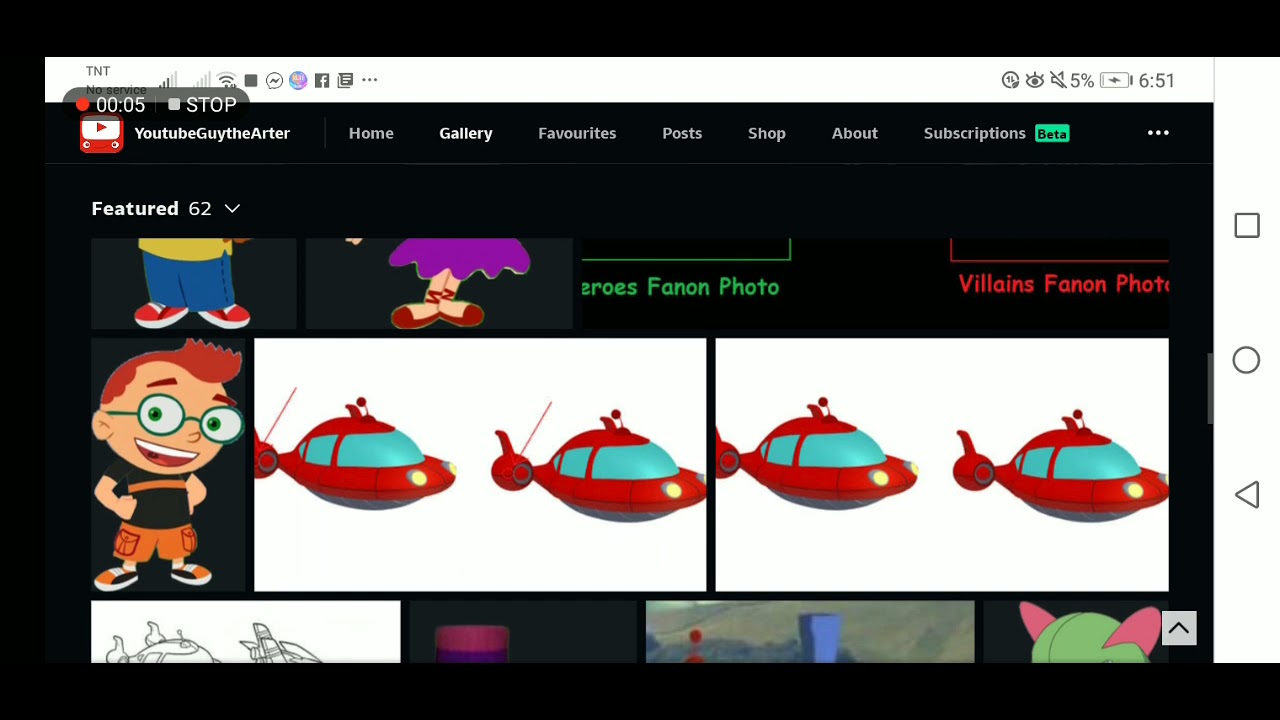Tap the Wi-Fi status icon
The width and height of the screenshot is (1280, 720).
pyautogui.click(x=227, y=80)
